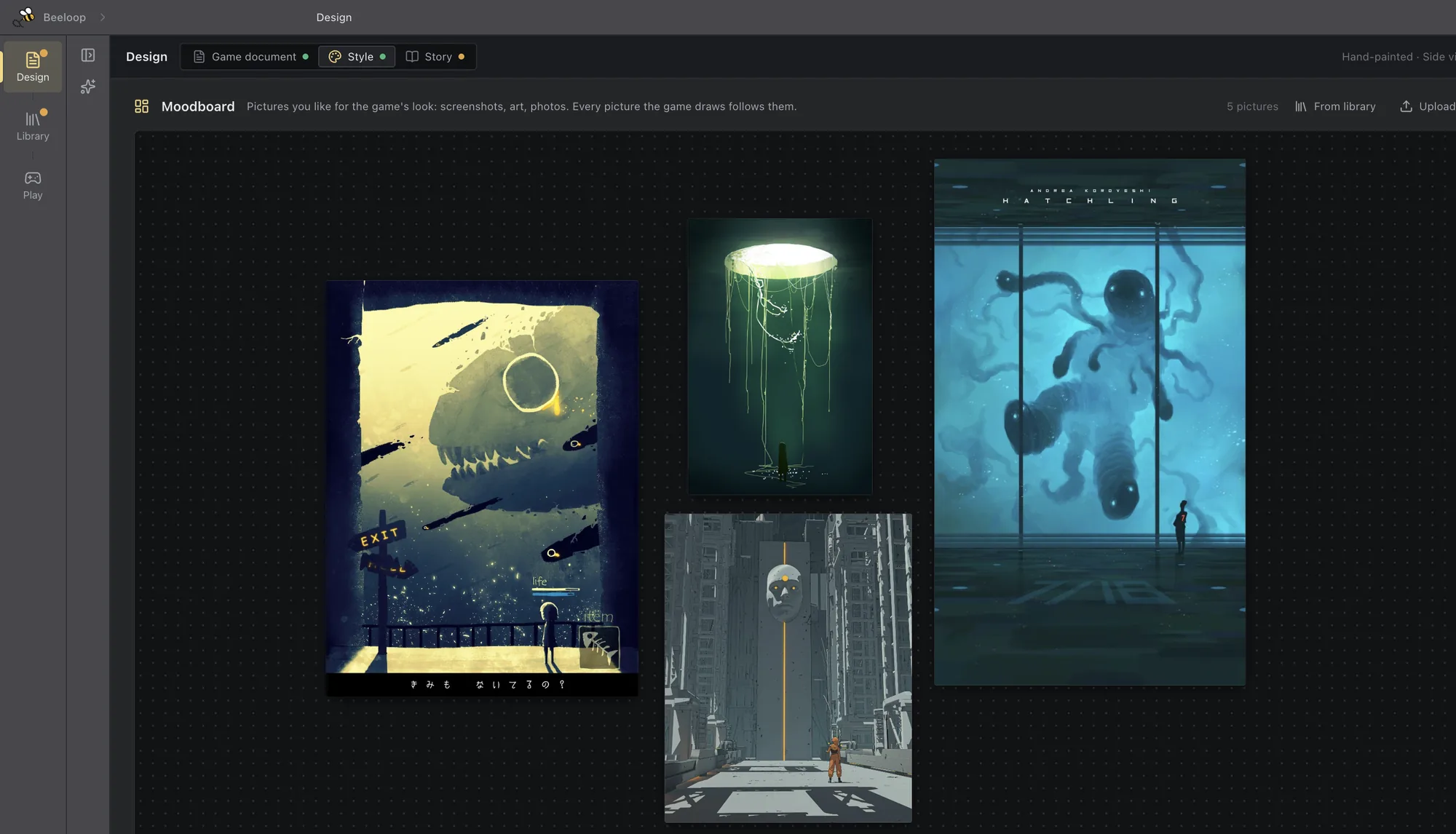Select the Style tab

357,57
